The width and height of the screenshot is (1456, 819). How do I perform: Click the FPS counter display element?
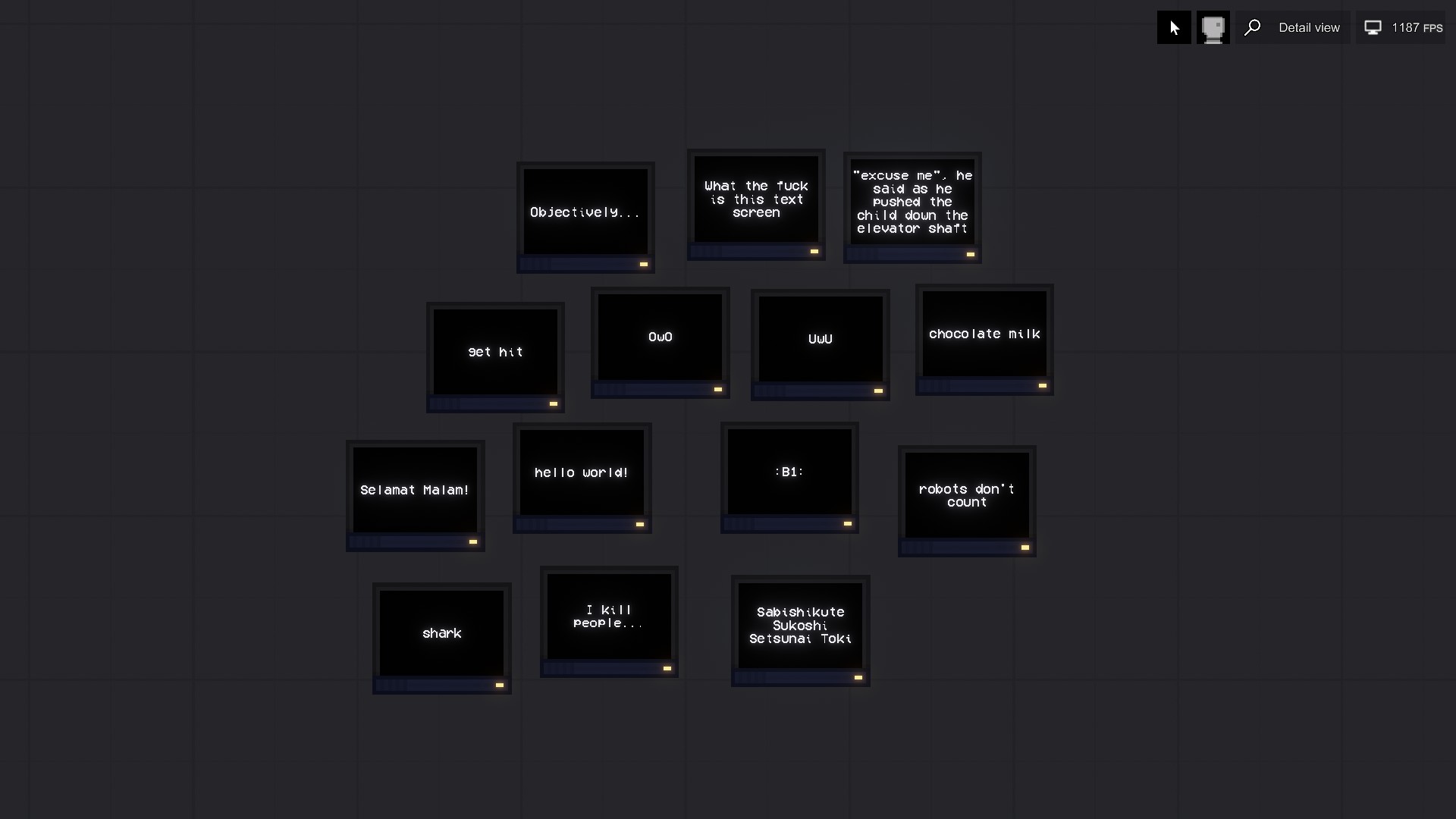click(x=1405, y=27)
